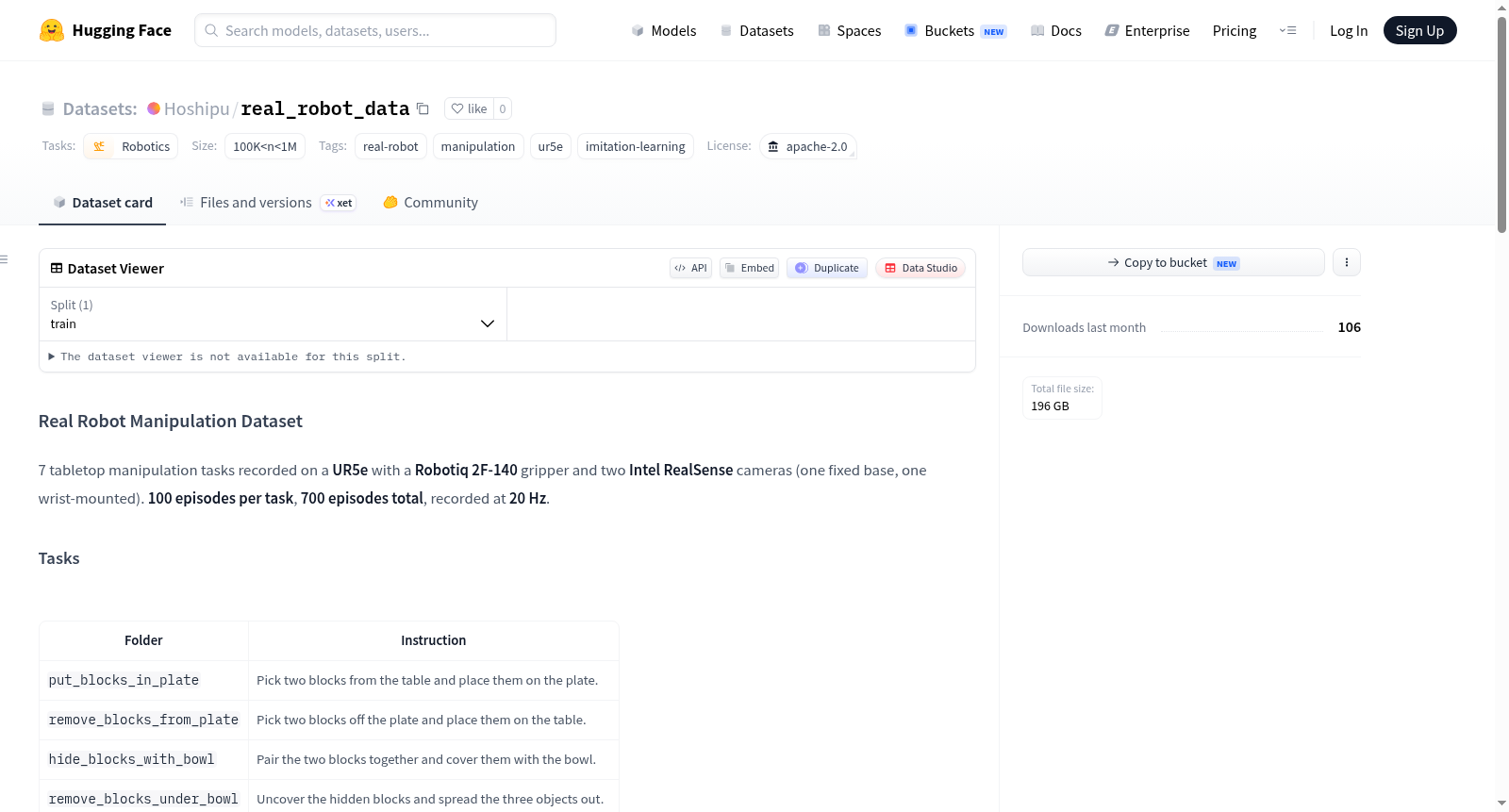Open the Buckets navigation link
The width and height of the screenshot is (1509, 812).
pos(955,31)
